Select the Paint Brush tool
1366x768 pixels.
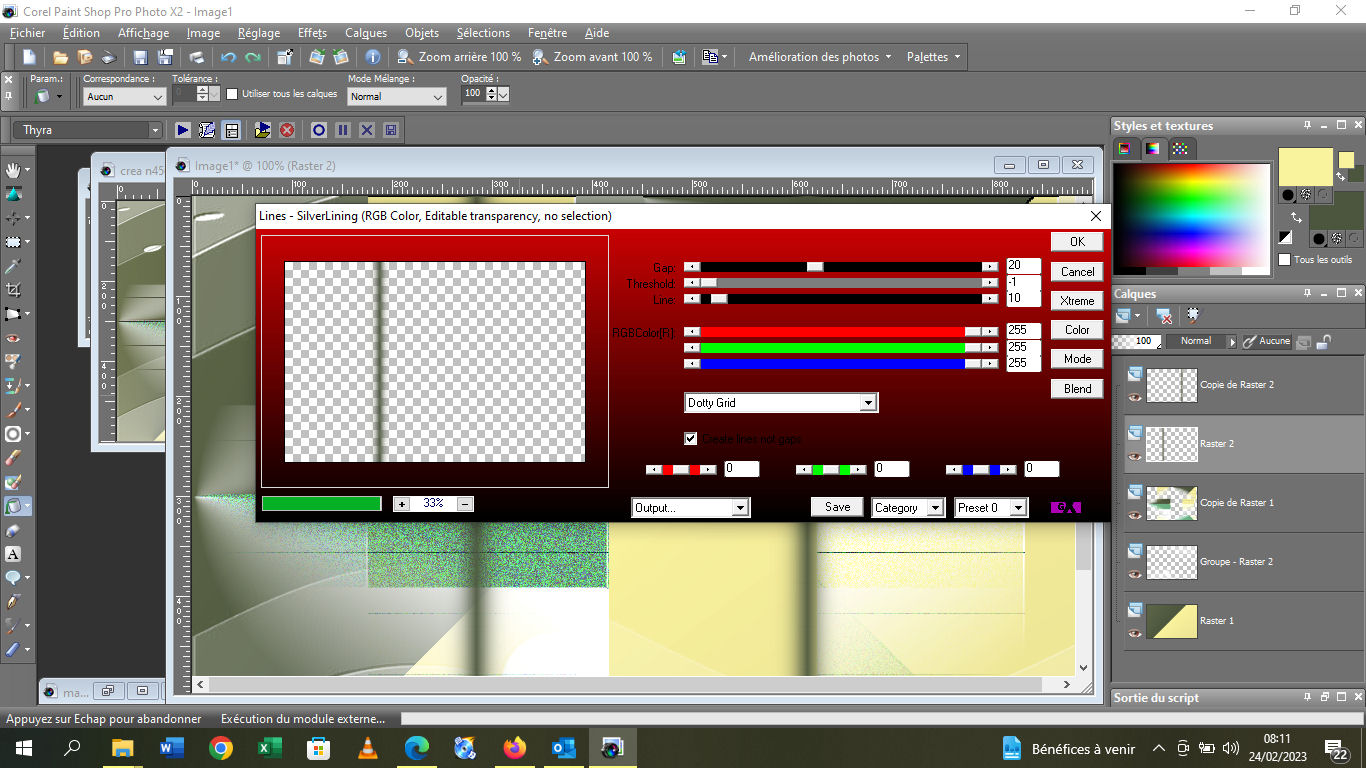14,410
